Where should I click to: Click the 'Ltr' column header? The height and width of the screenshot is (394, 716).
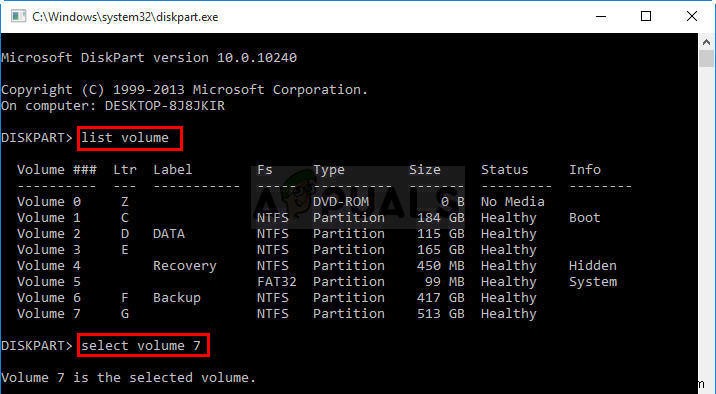125,170
